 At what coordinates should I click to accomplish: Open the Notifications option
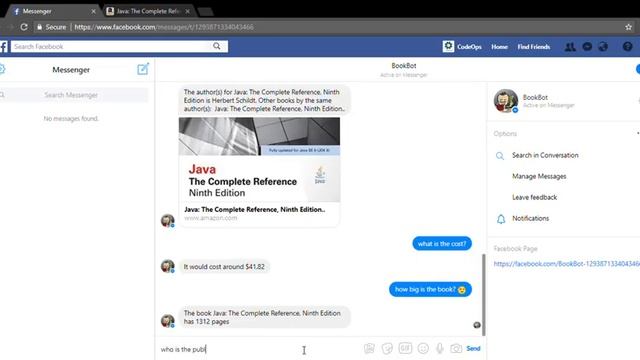click(x=530, y=218)
